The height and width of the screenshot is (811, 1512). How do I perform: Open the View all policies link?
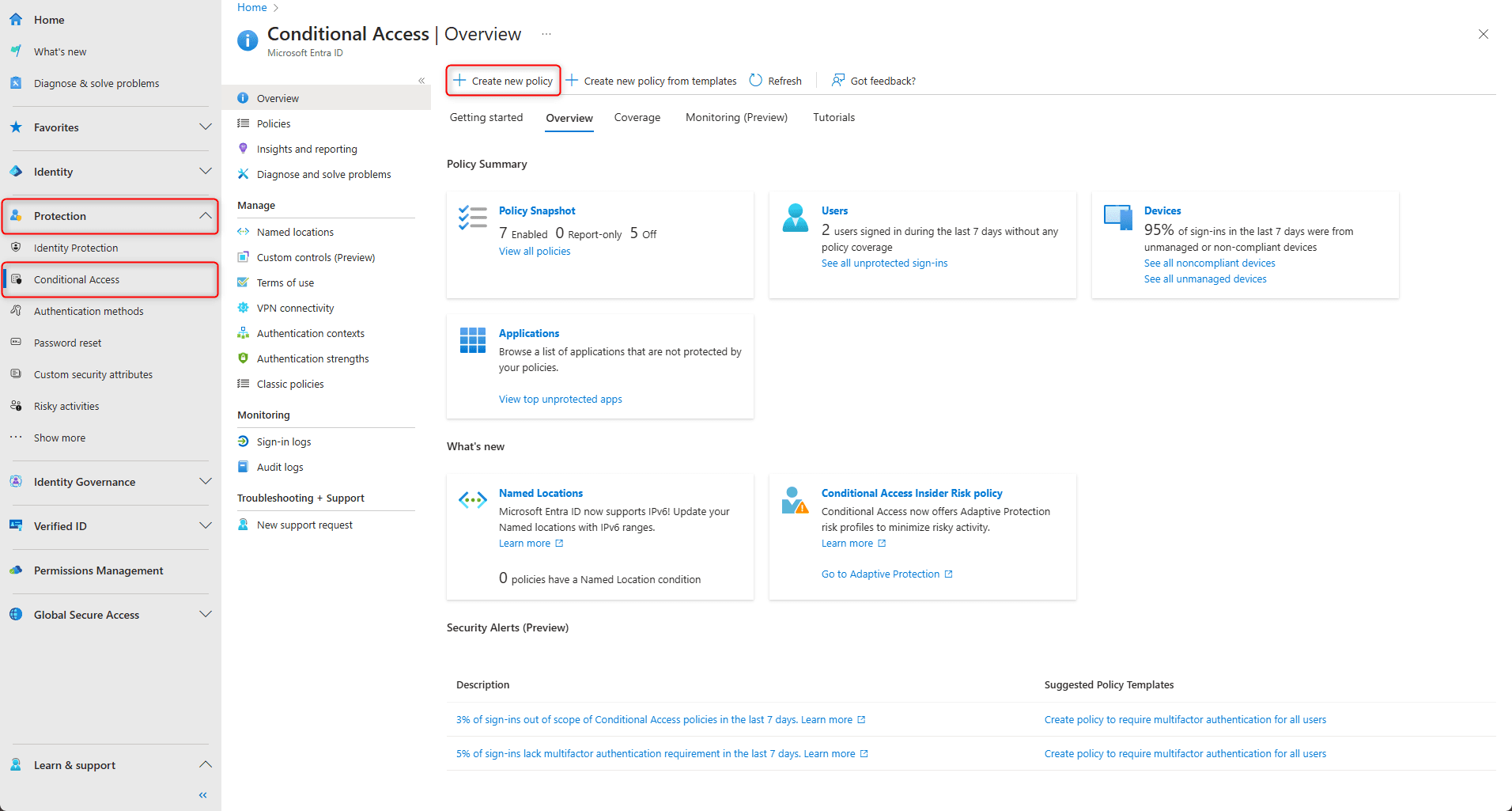click(x=535, y=251)
